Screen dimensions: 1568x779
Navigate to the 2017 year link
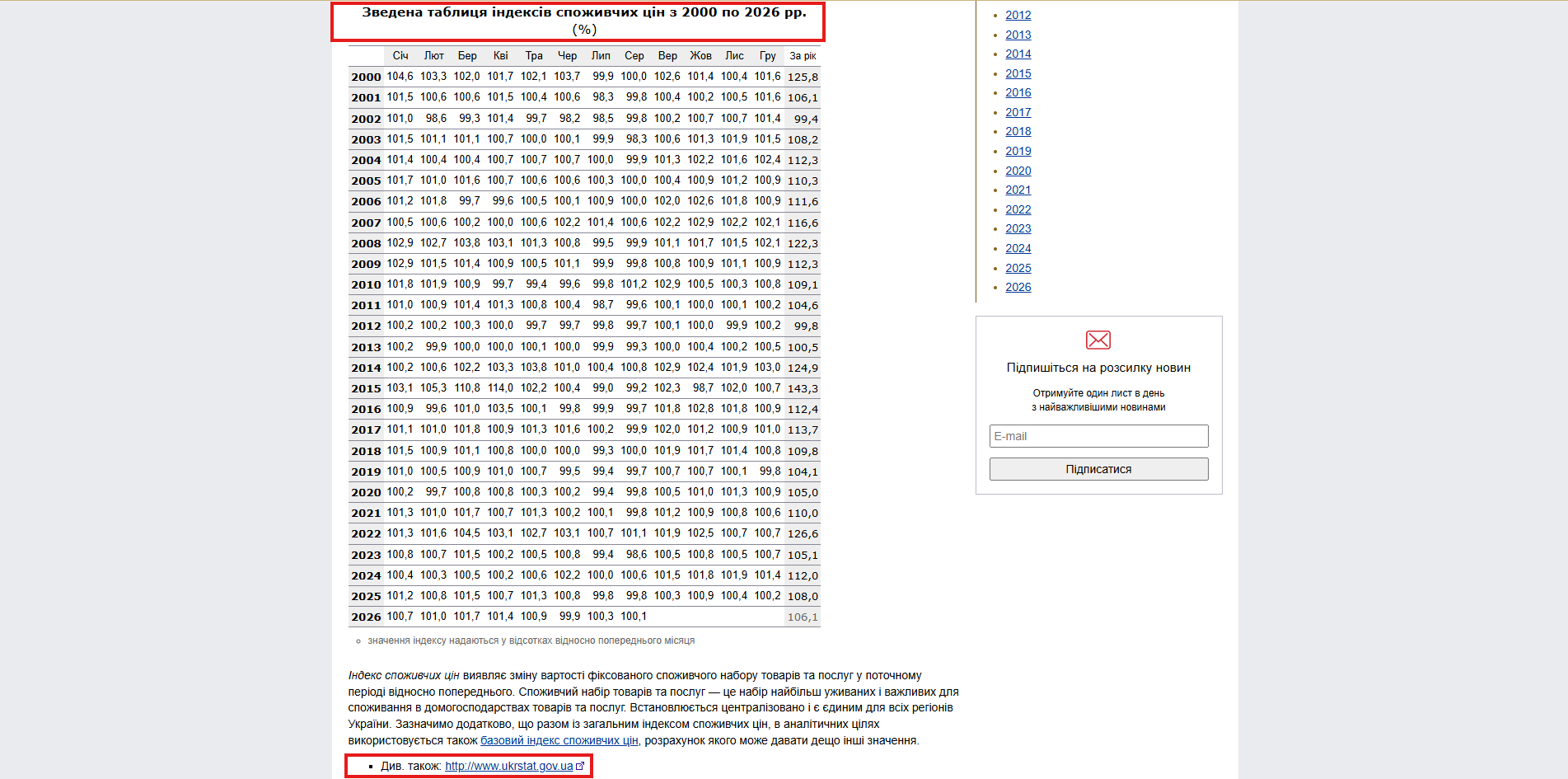(1018, 112)
